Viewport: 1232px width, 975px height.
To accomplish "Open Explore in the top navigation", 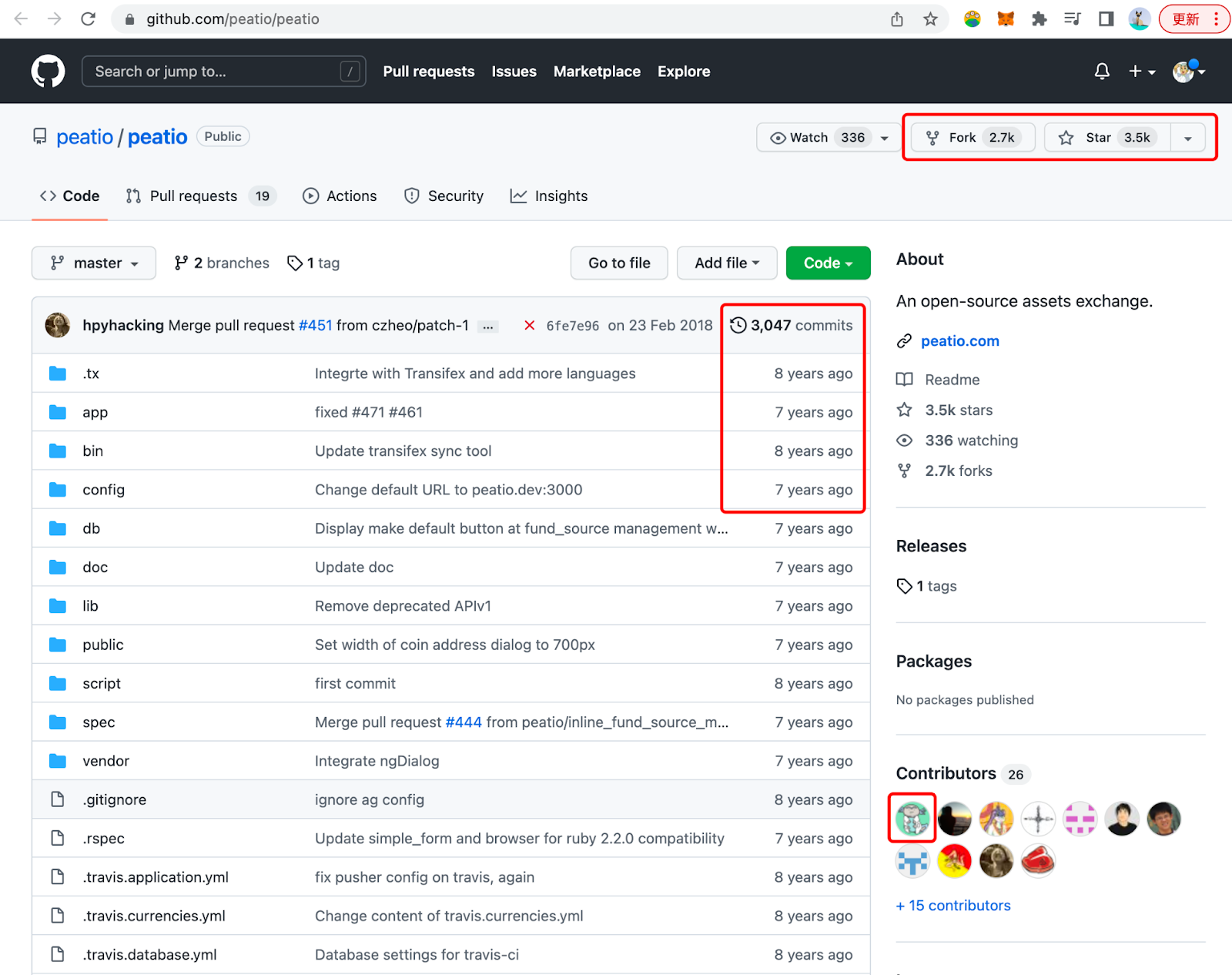I will tap(684, 72).
